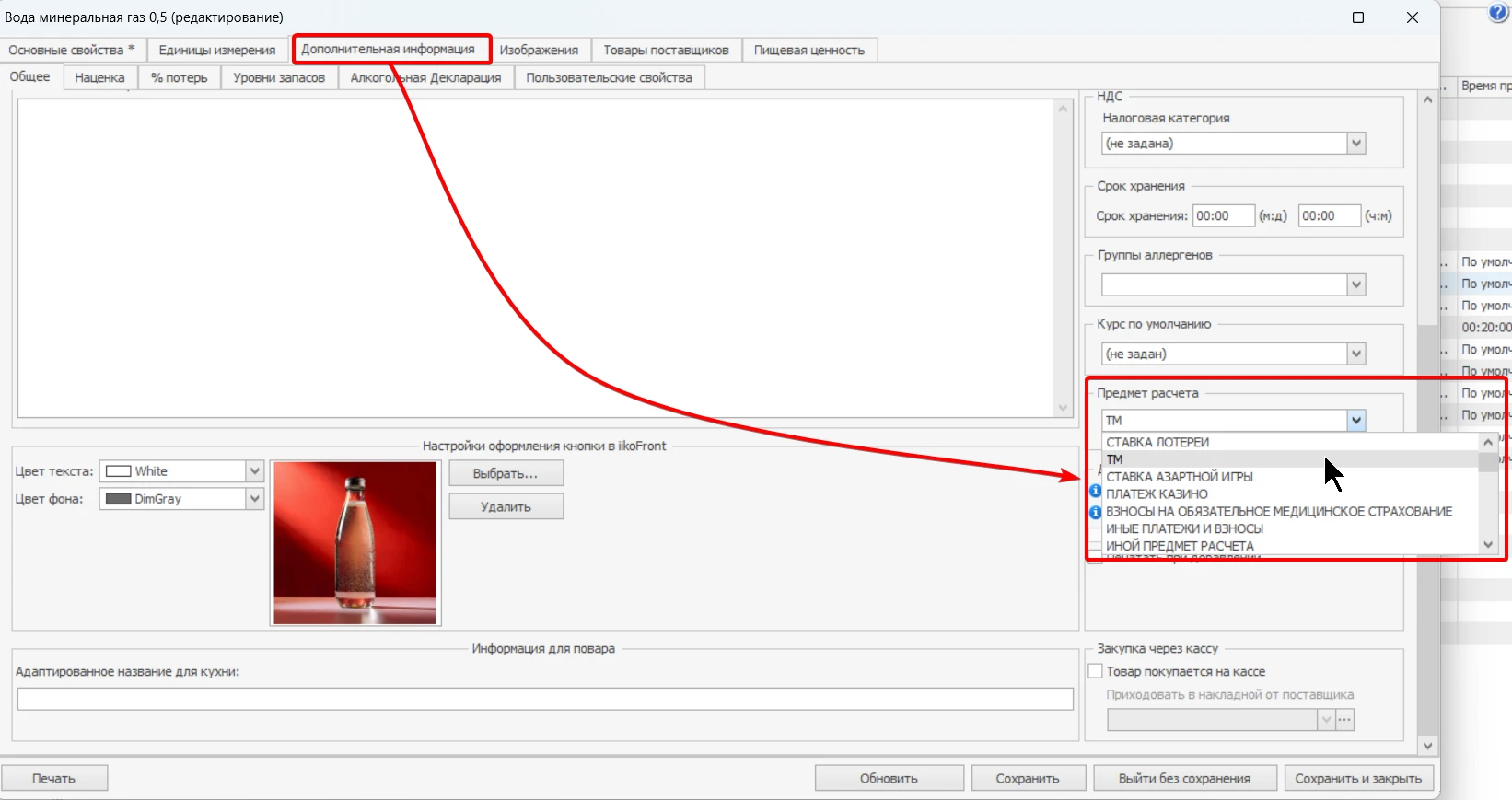Click the list's scroll down arrow
Screen dimensions: 1512x800
tap(1488, 544)
